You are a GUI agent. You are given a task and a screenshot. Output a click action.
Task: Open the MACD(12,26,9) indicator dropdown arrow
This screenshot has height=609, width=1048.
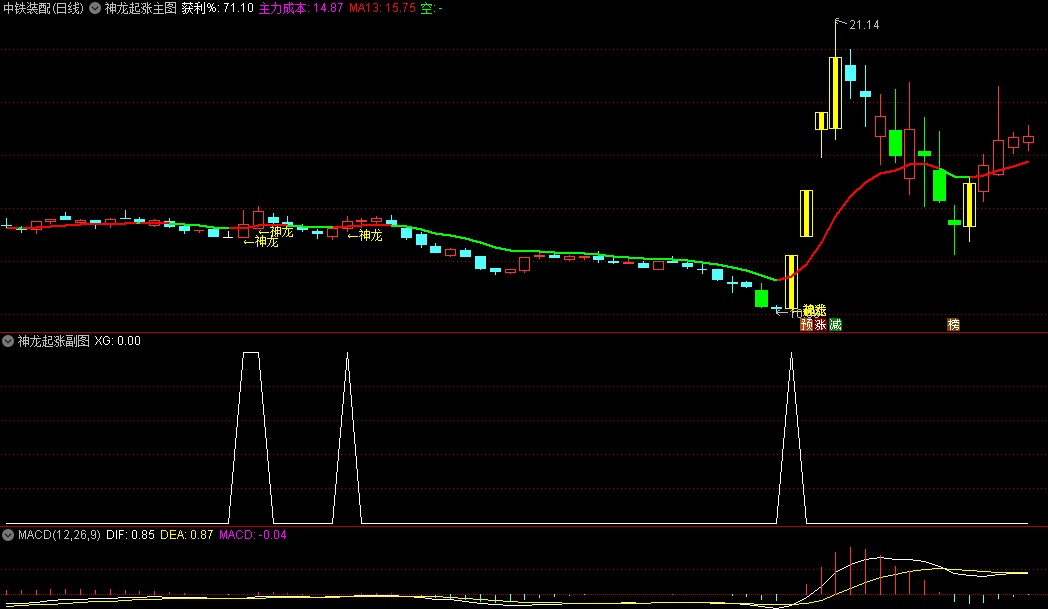[8, 535]
